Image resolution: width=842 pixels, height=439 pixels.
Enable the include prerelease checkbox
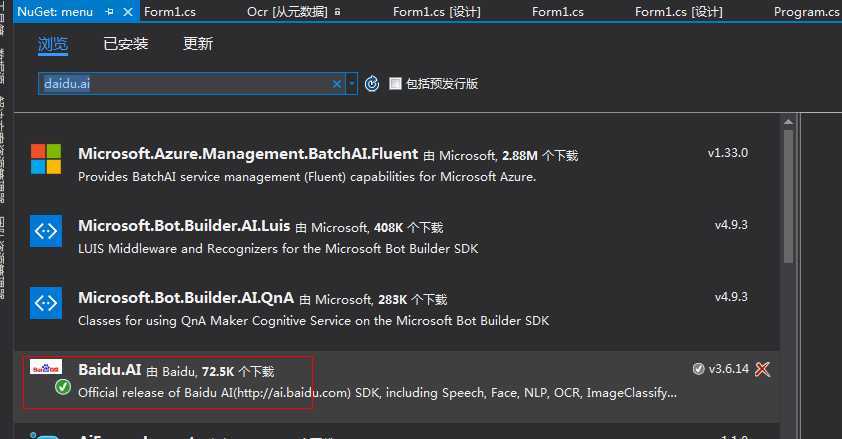(395, 83)
